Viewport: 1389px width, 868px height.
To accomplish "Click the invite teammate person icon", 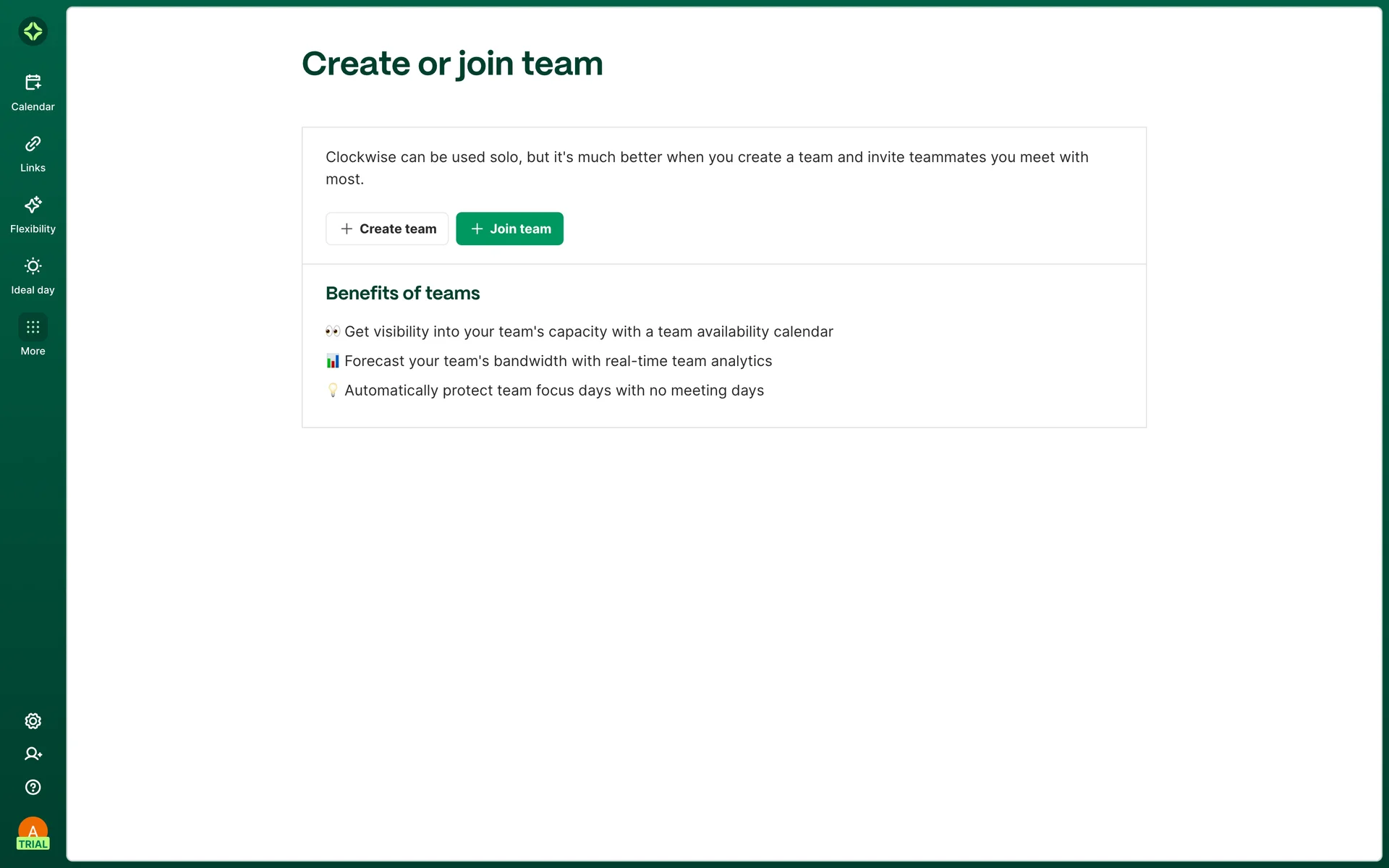I will [33, 754].
